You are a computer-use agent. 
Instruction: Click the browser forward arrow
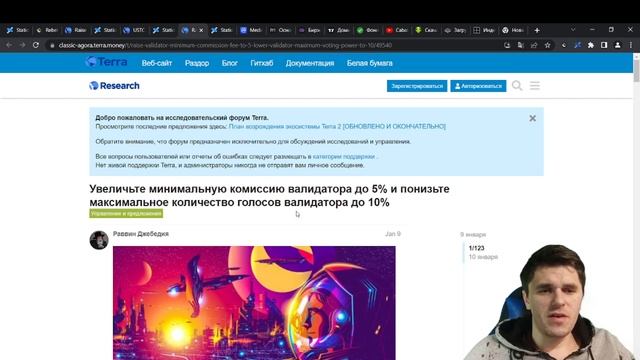pos(22,45)
